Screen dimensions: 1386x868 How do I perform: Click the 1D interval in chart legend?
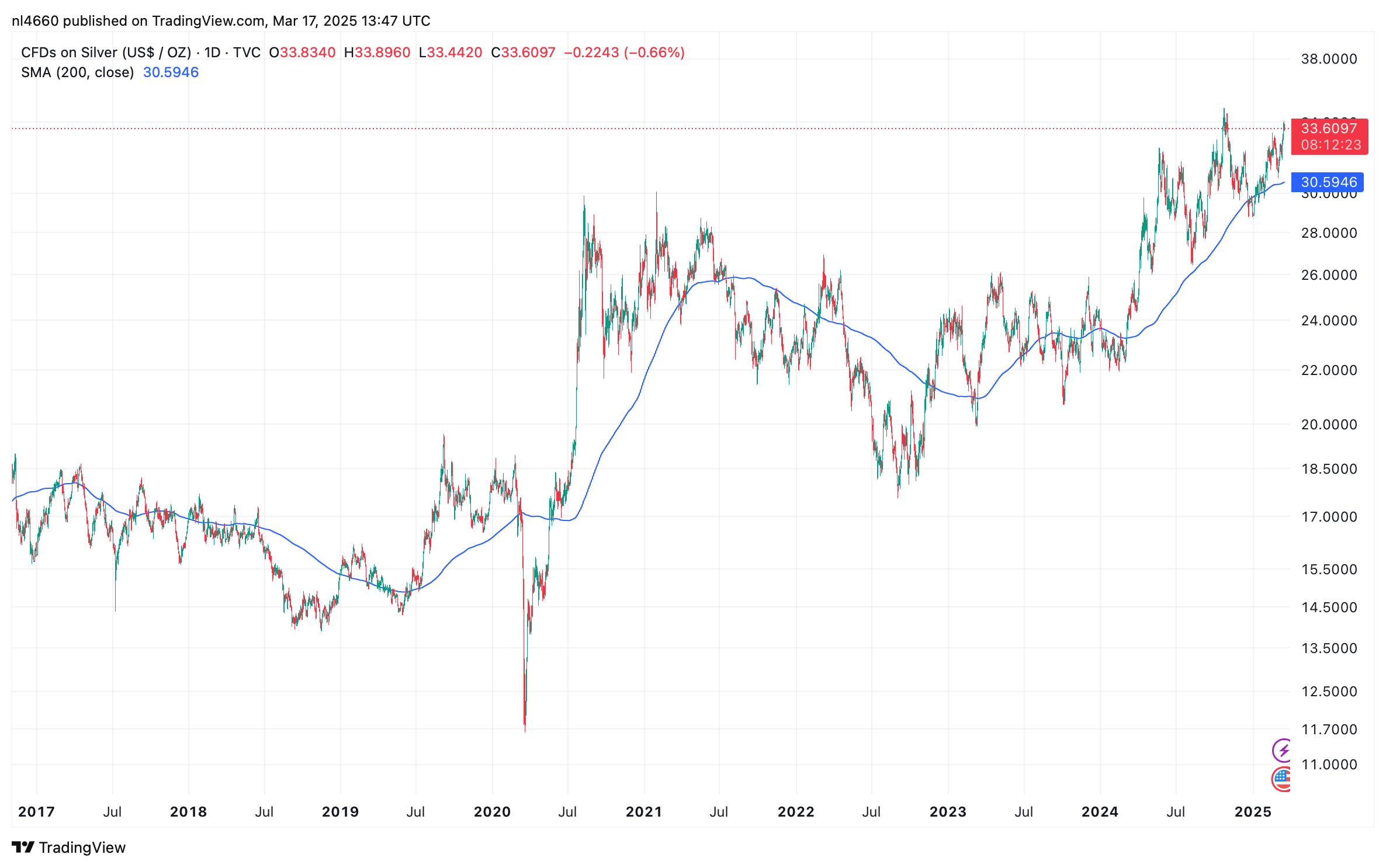coord(212,53)
